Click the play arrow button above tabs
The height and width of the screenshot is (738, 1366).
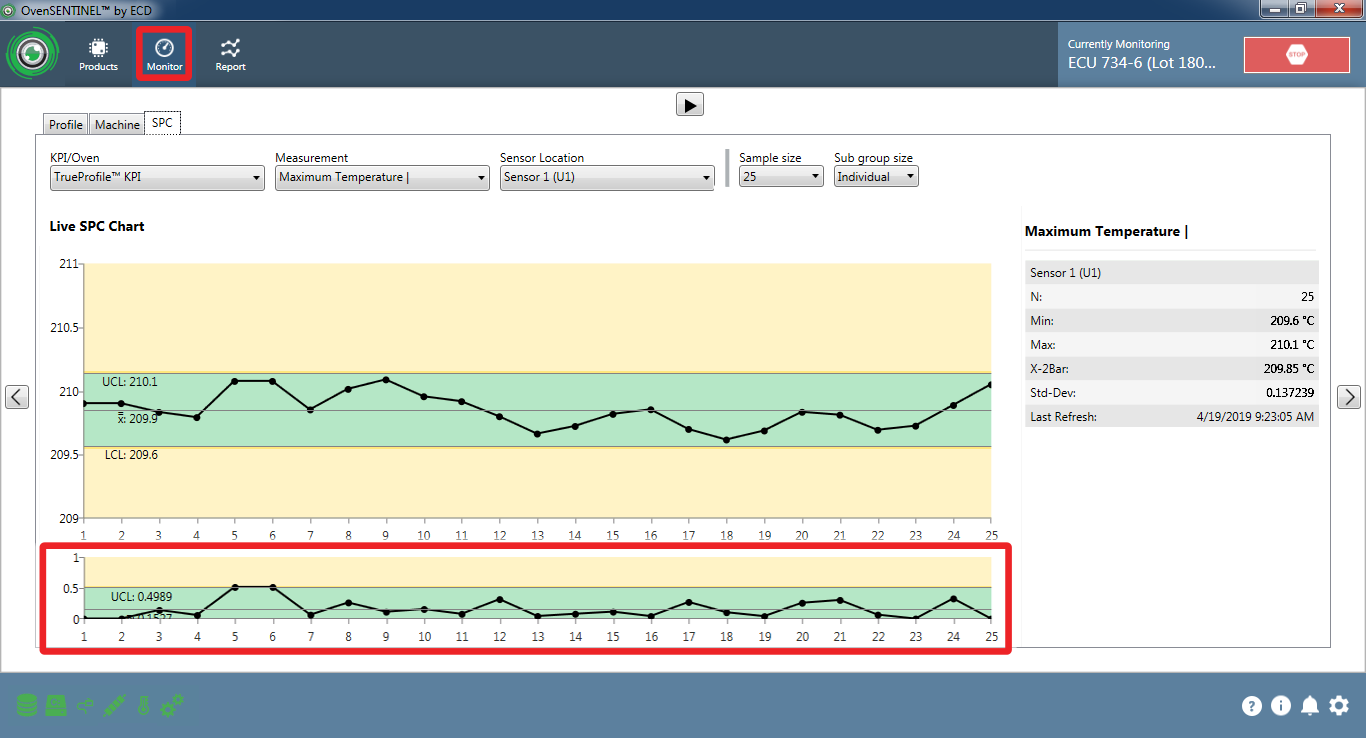coord(690,104)
